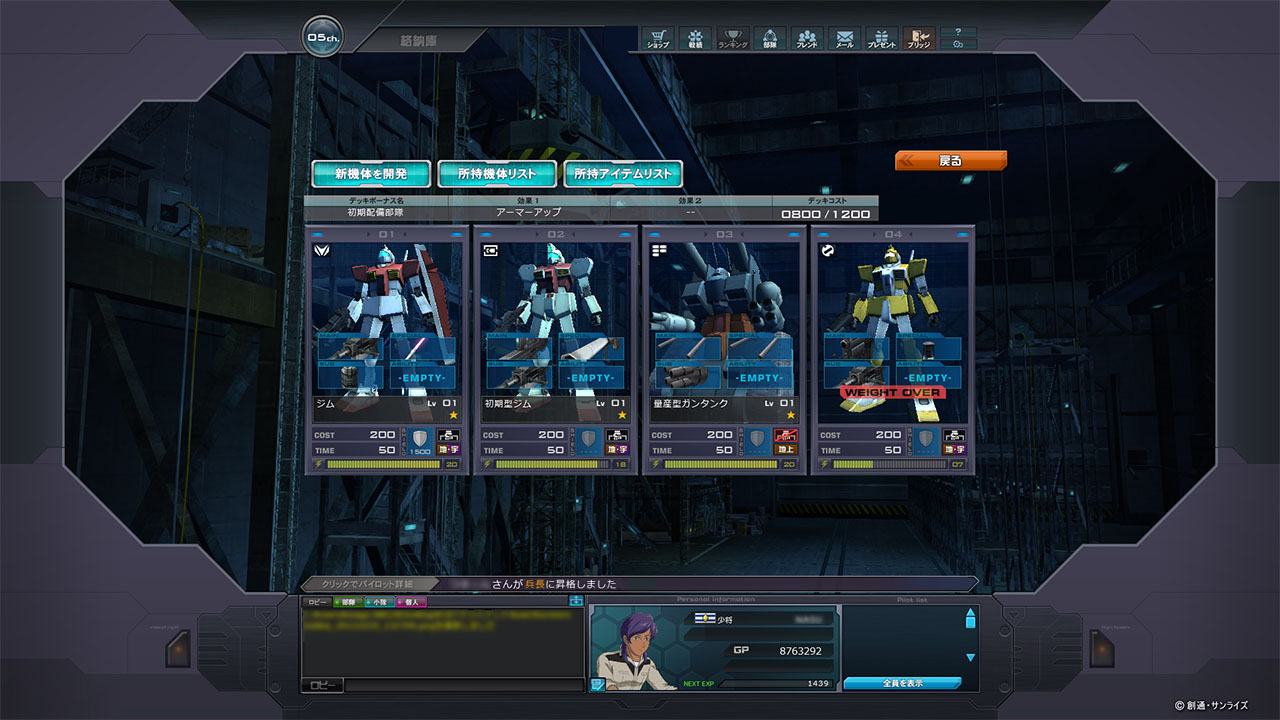
Task: Open the 戦績 battle record icon
Action: (695, 39)
